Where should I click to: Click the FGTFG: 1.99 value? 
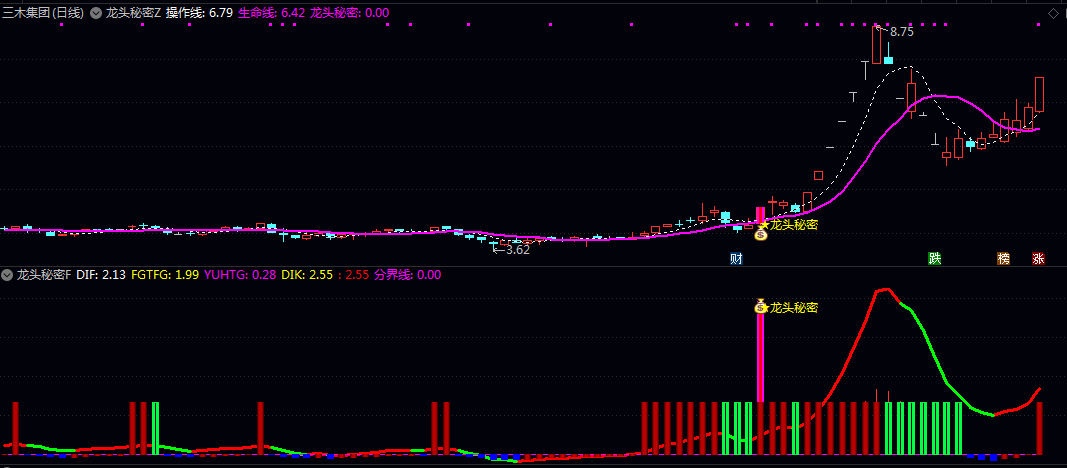pyautogui.click(x=165, y=275)
